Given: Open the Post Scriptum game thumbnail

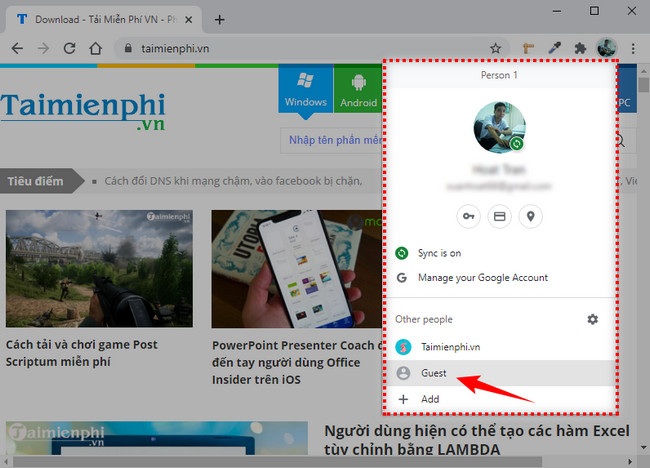Looking at the screenshot, I should 99,269.
